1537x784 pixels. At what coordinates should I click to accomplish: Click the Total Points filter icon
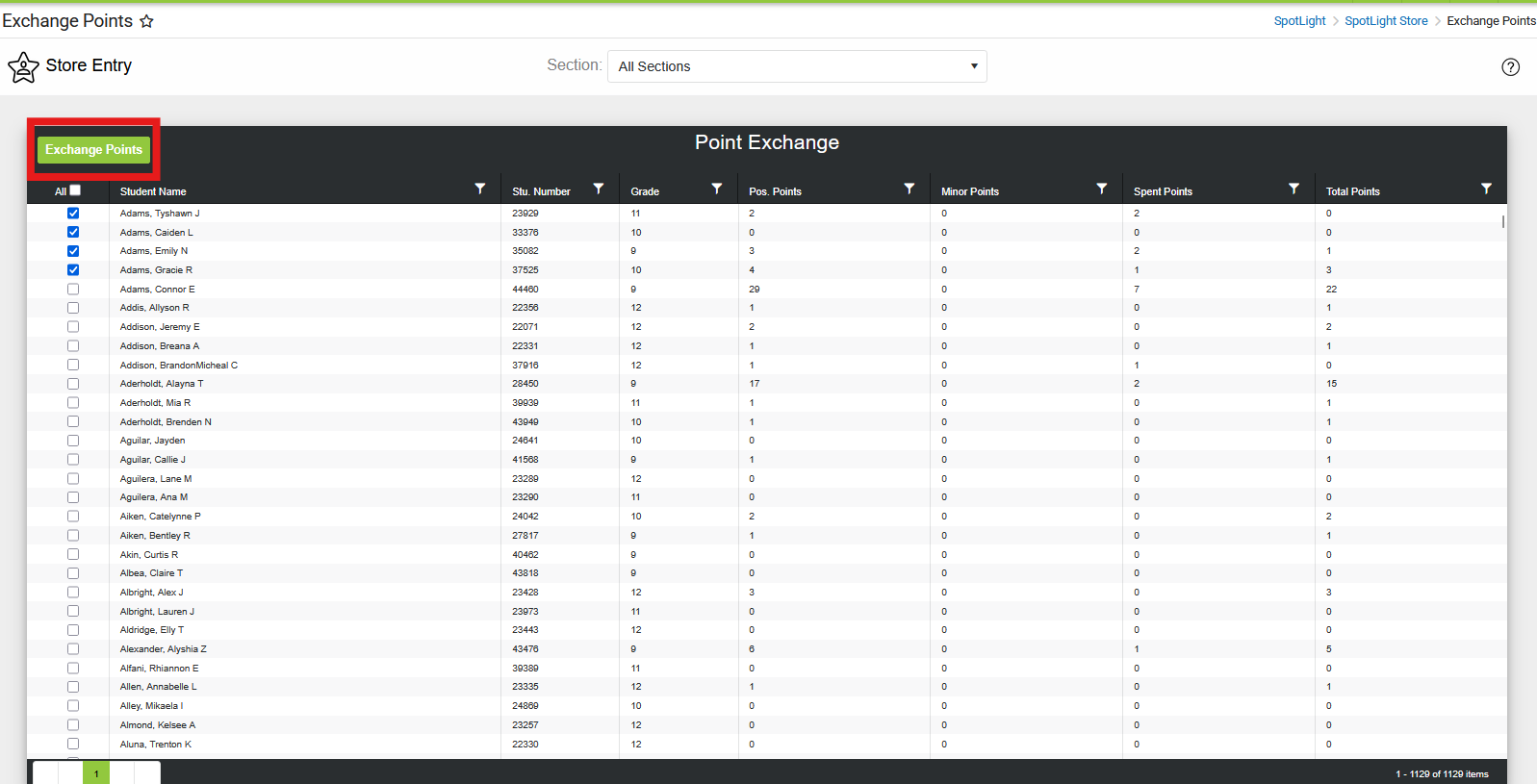[x=1487, y=189]
